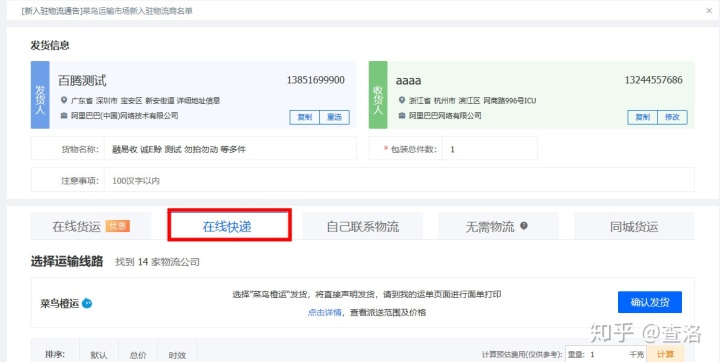This screenshot has height=362, width=720.
Task: Copy sender 百腾测试 info with 复制 button
Action: click(304, 117)
